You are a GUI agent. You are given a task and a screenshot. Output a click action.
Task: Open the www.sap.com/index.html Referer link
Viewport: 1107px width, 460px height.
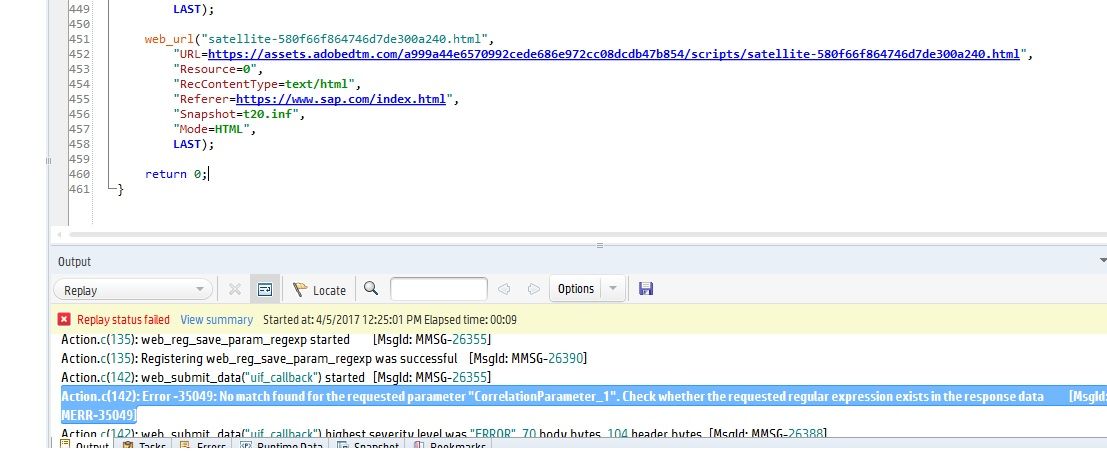click(341, 100)
